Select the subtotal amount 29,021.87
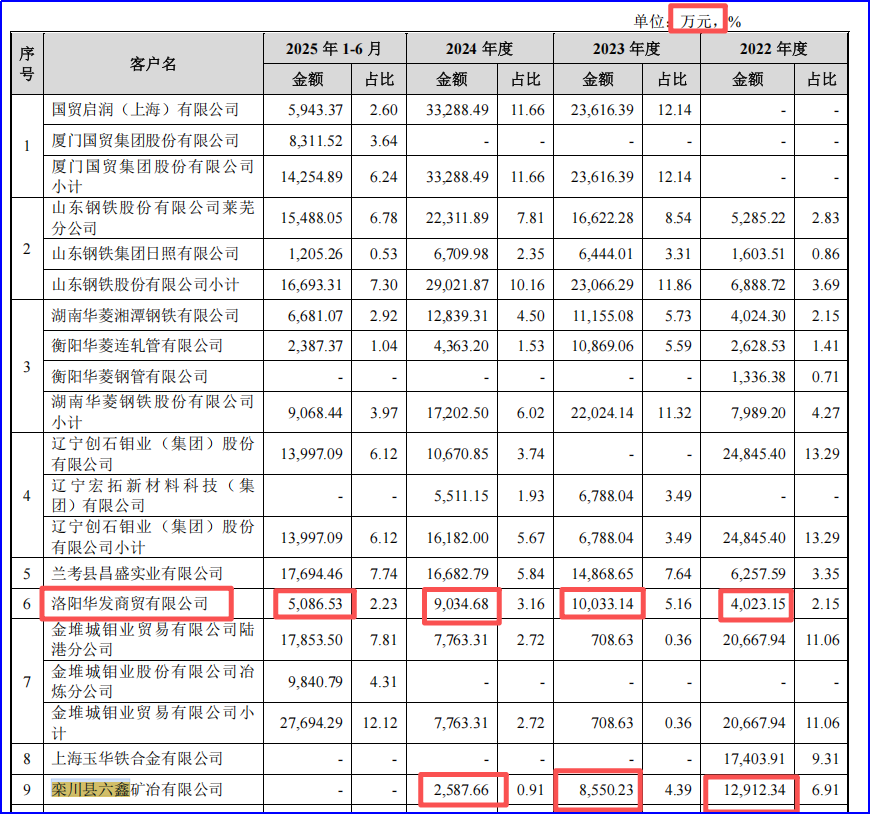 [x=457, y=285]
